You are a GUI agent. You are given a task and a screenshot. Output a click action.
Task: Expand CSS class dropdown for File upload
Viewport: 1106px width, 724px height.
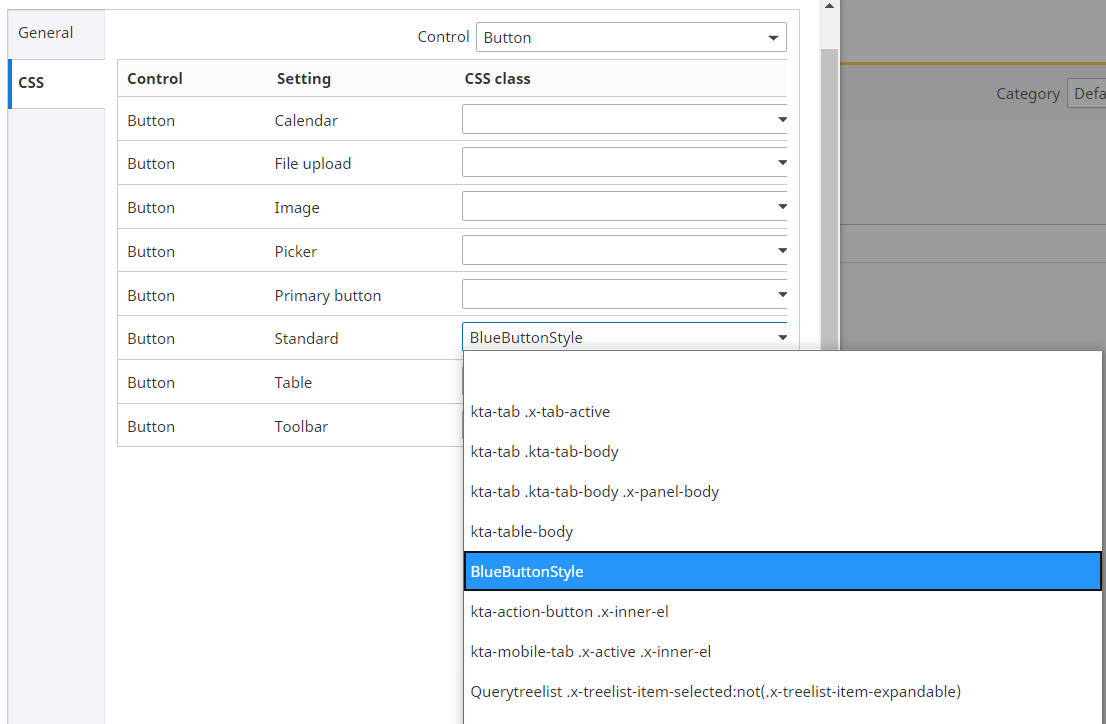coord(781,164)
